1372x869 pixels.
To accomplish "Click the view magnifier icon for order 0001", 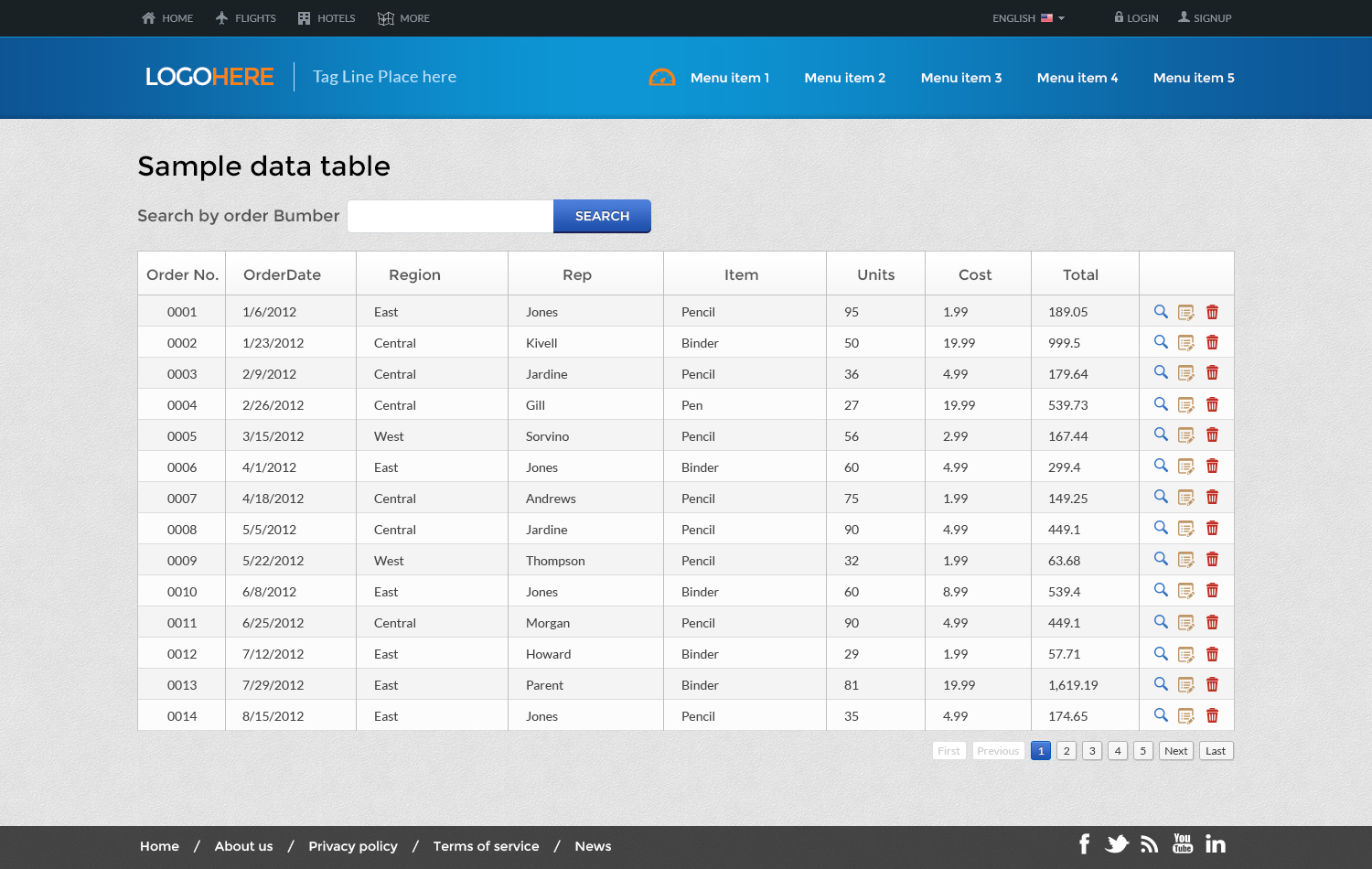I will (1161, 312).
